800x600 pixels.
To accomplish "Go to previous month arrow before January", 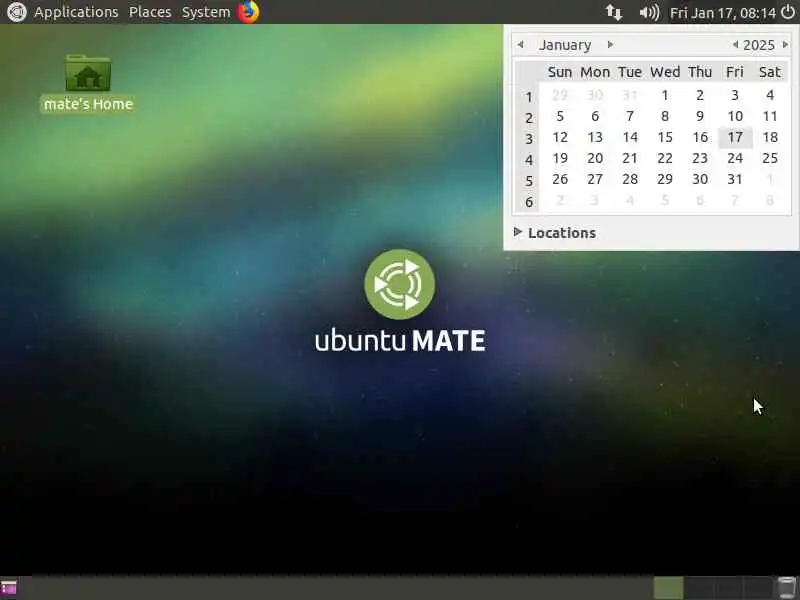I will (x=520, y=45).
